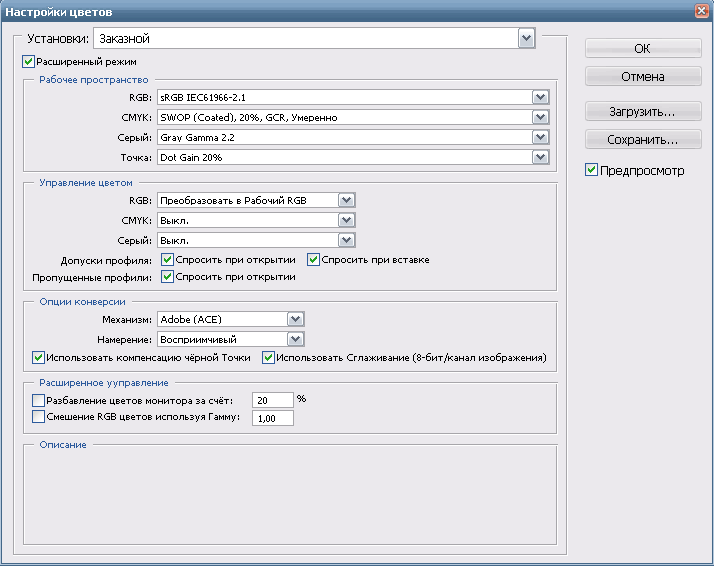Uncheck the Предпросмотр checkbox
Image resolution: width=714 pixels, height=566 pixels.
[x=591, y=170]
